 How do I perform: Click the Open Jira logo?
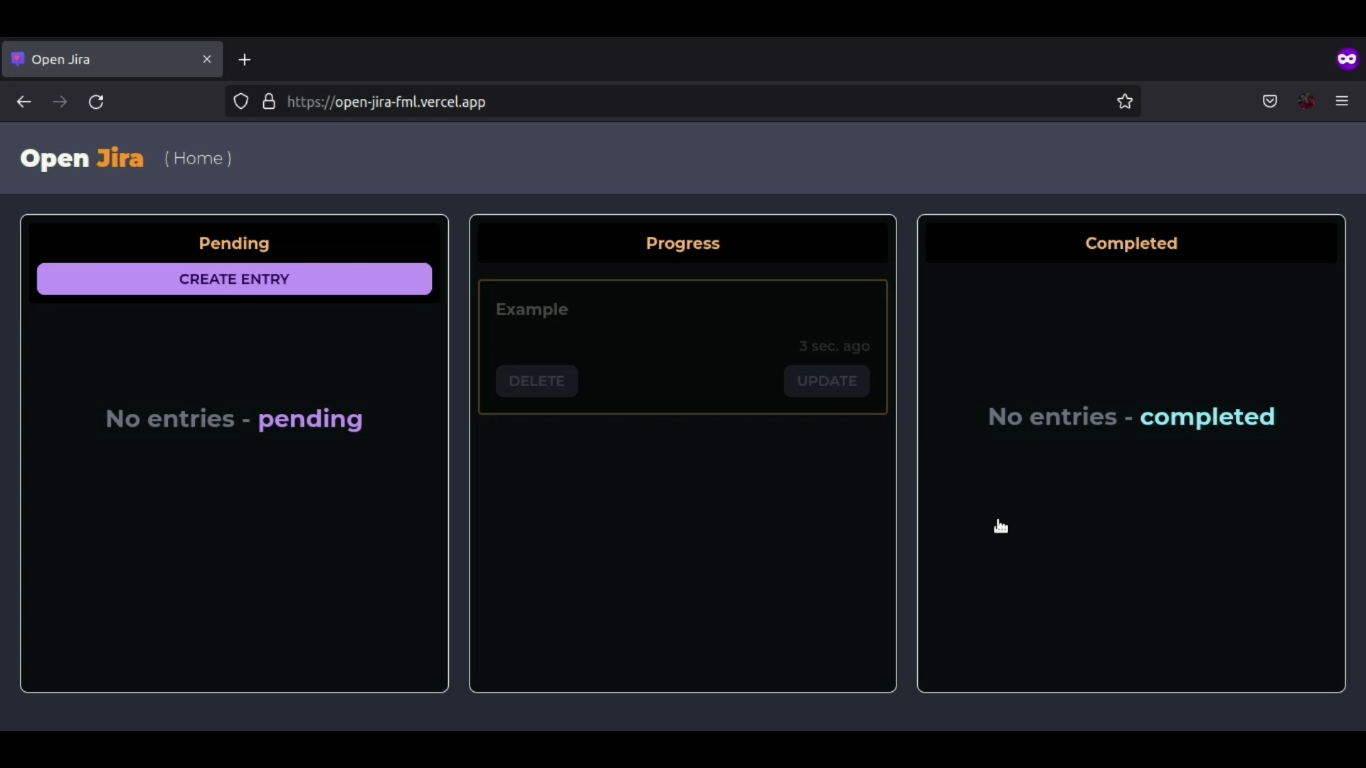point(82,158)
